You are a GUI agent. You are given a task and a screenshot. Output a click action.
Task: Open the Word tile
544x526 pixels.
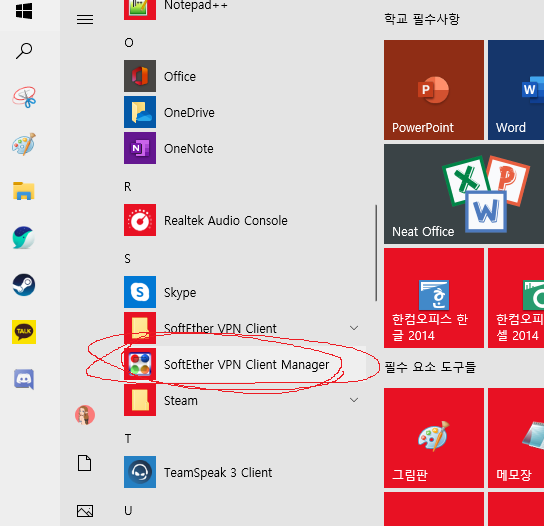(x=516, y=90)
